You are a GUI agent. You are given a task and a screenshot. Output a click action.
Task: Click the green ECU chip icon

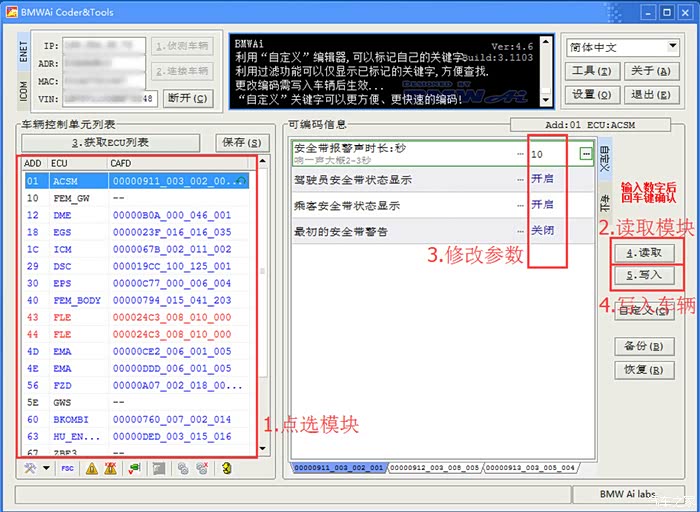tap(134, 468)
